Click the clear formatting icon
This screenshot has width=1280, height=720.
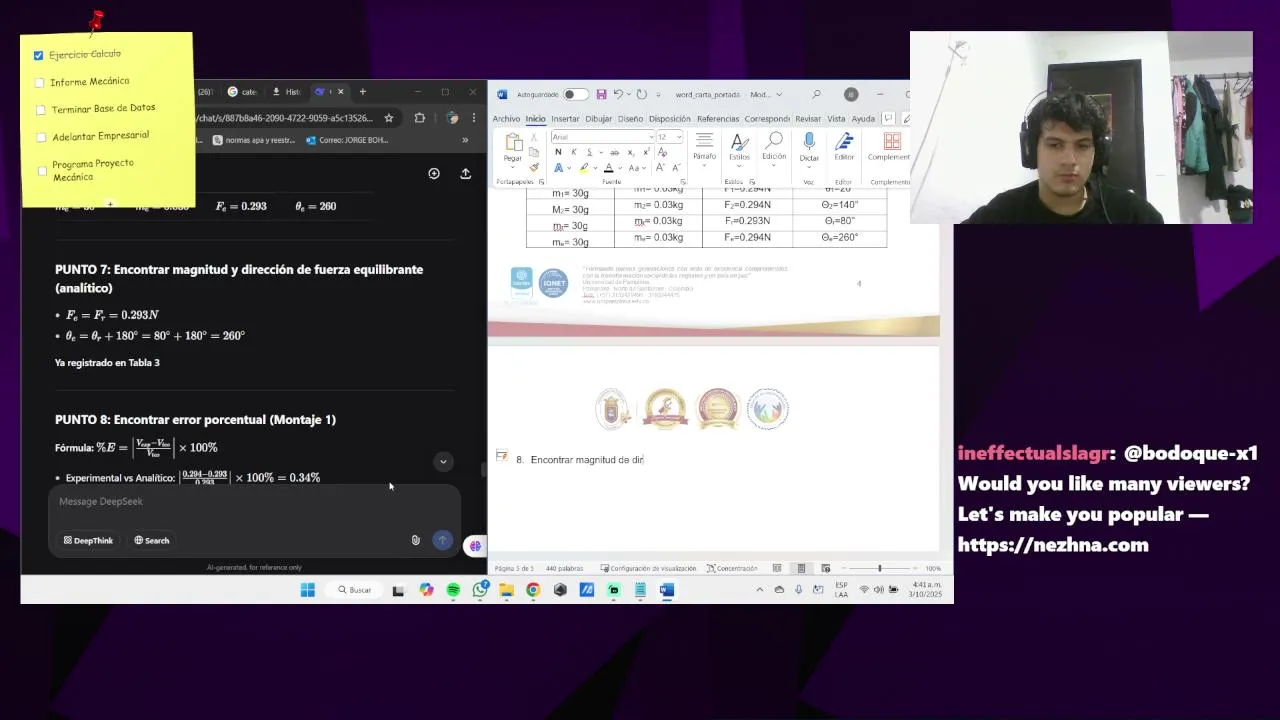tap(663, 152)
